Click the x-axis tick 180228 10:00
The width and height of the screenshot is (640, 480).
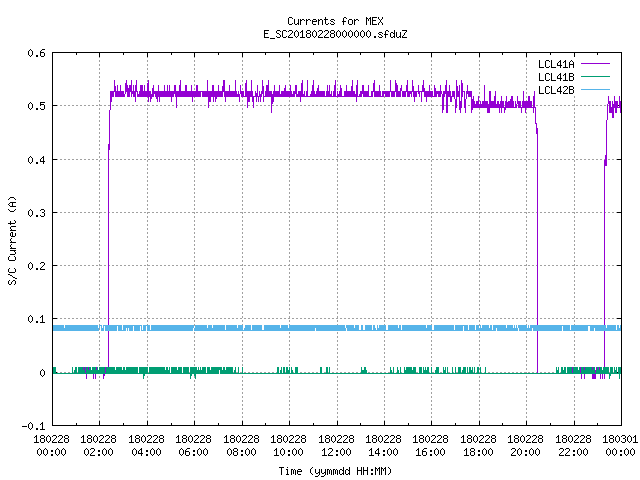[x=288, y=446]
